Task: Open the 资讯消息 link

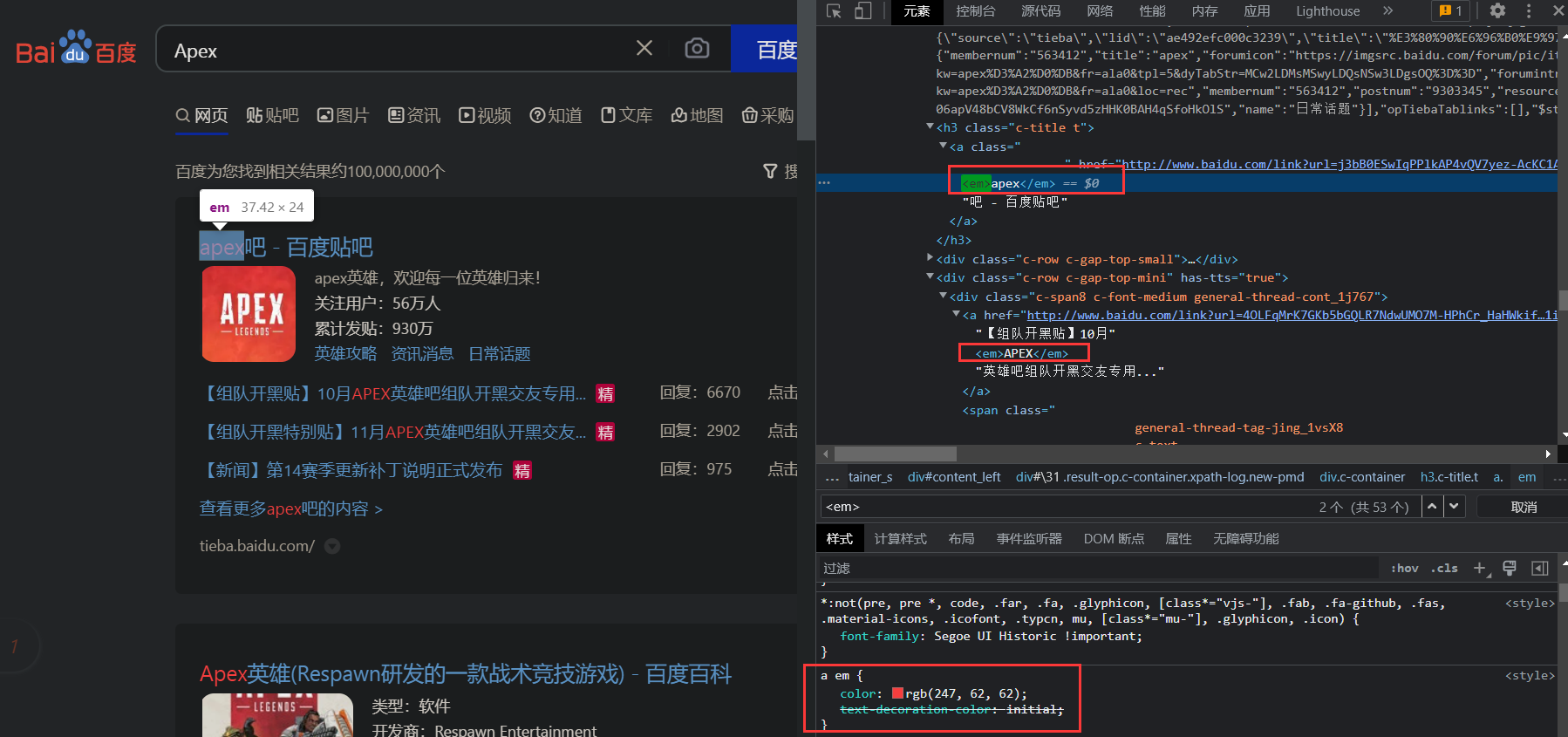Action: [x=422, y=353]
